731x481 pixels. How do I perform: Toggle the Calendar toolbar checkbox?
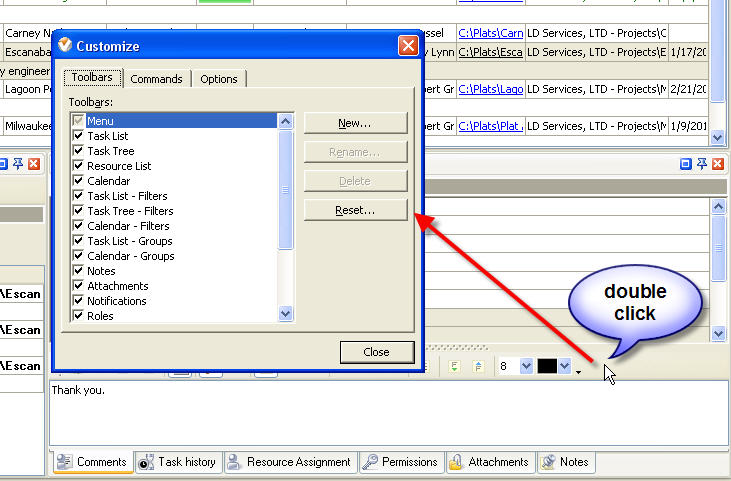[78, 181]
